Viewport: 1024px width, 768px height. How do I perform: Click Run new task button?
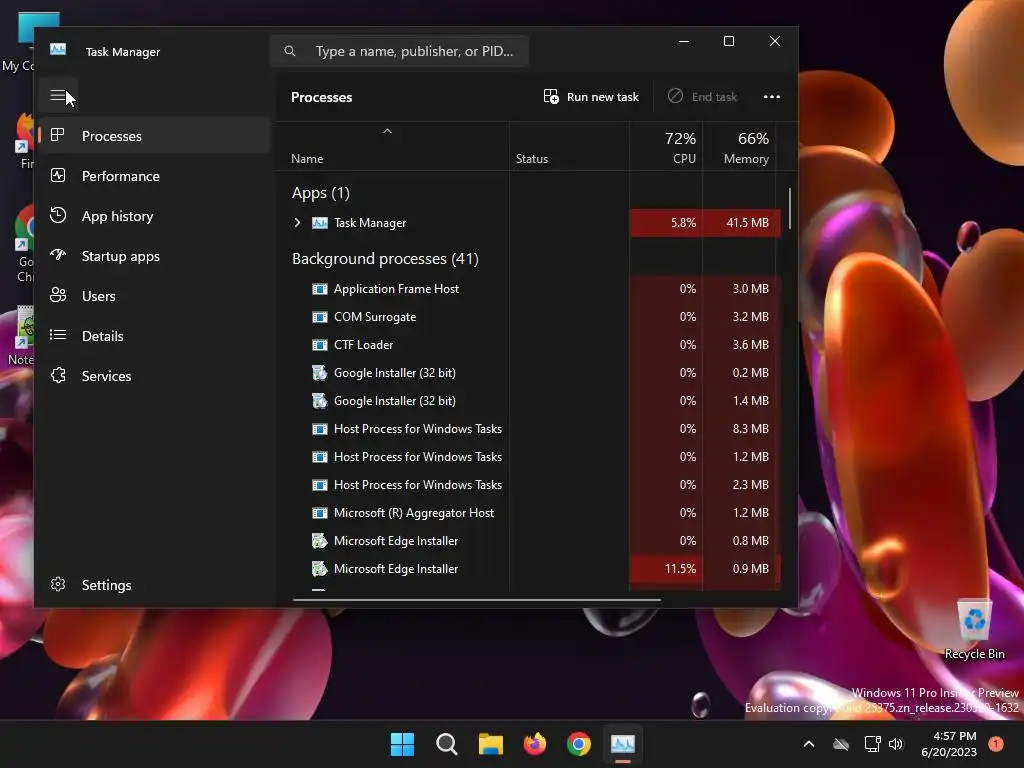coord(591,97)
